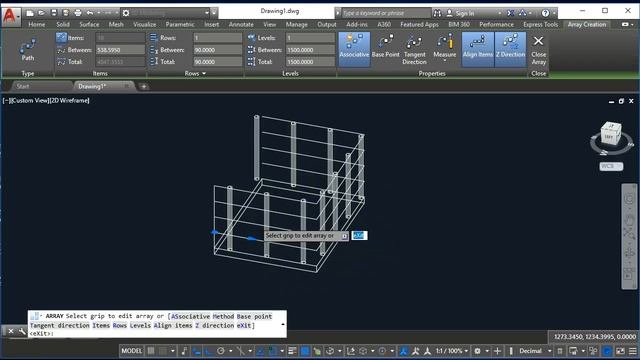Switch to the Visualize ribbon tab
640x360 pixels.
click(x=144, y=24)
